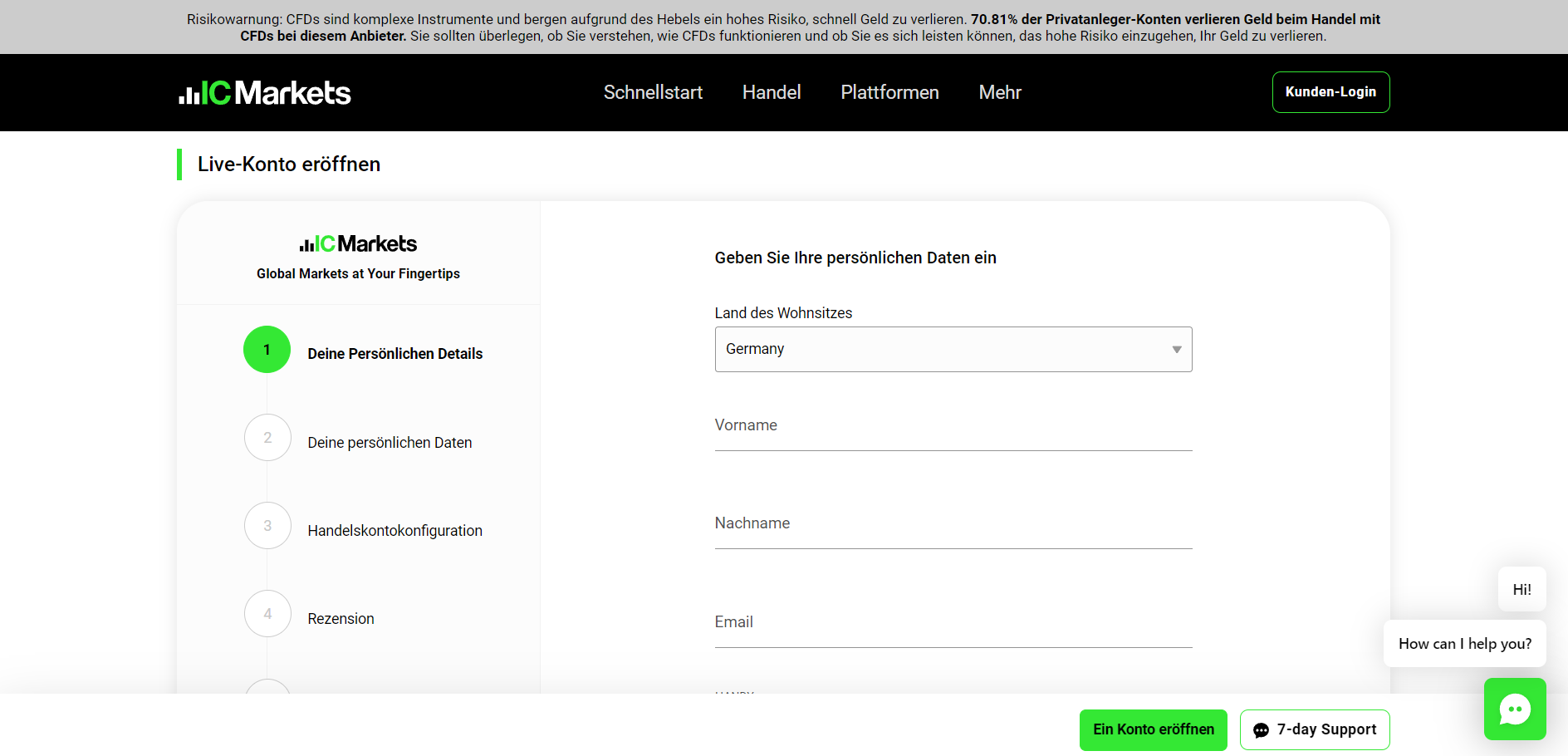The height and width of the screenshot is (756, 1568).
Task: Click the 'How can I help you?' chat message
Action: 1464,644
